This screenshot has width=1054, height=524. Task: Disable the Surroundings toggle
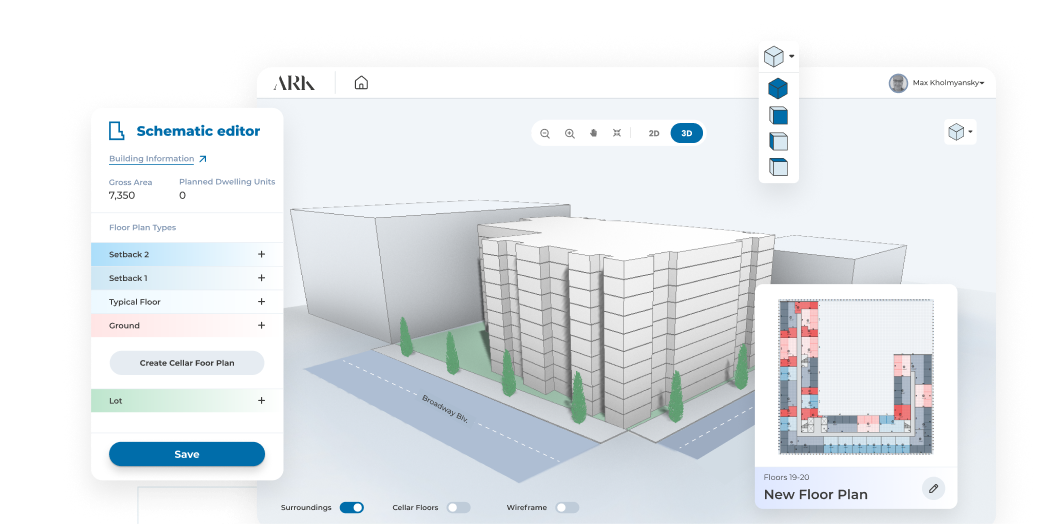pos(351,508)
